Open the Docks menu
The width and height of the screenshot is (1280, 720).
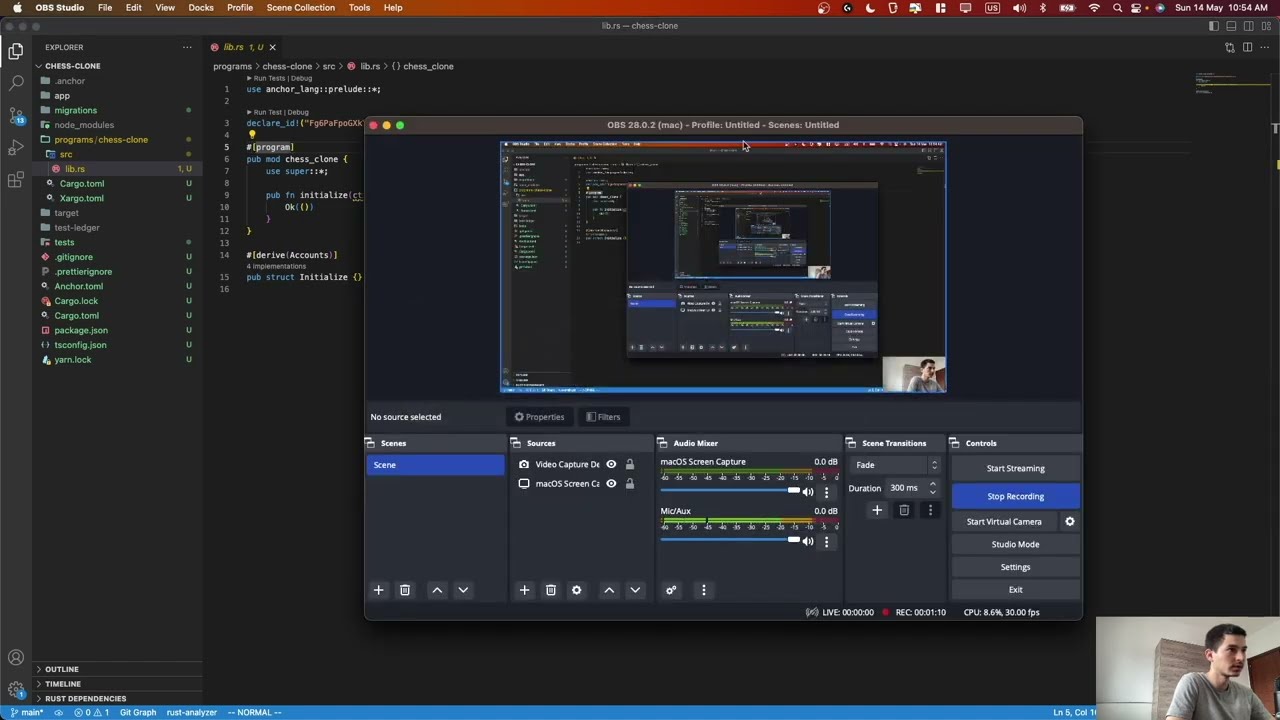(x=201, y=8)
